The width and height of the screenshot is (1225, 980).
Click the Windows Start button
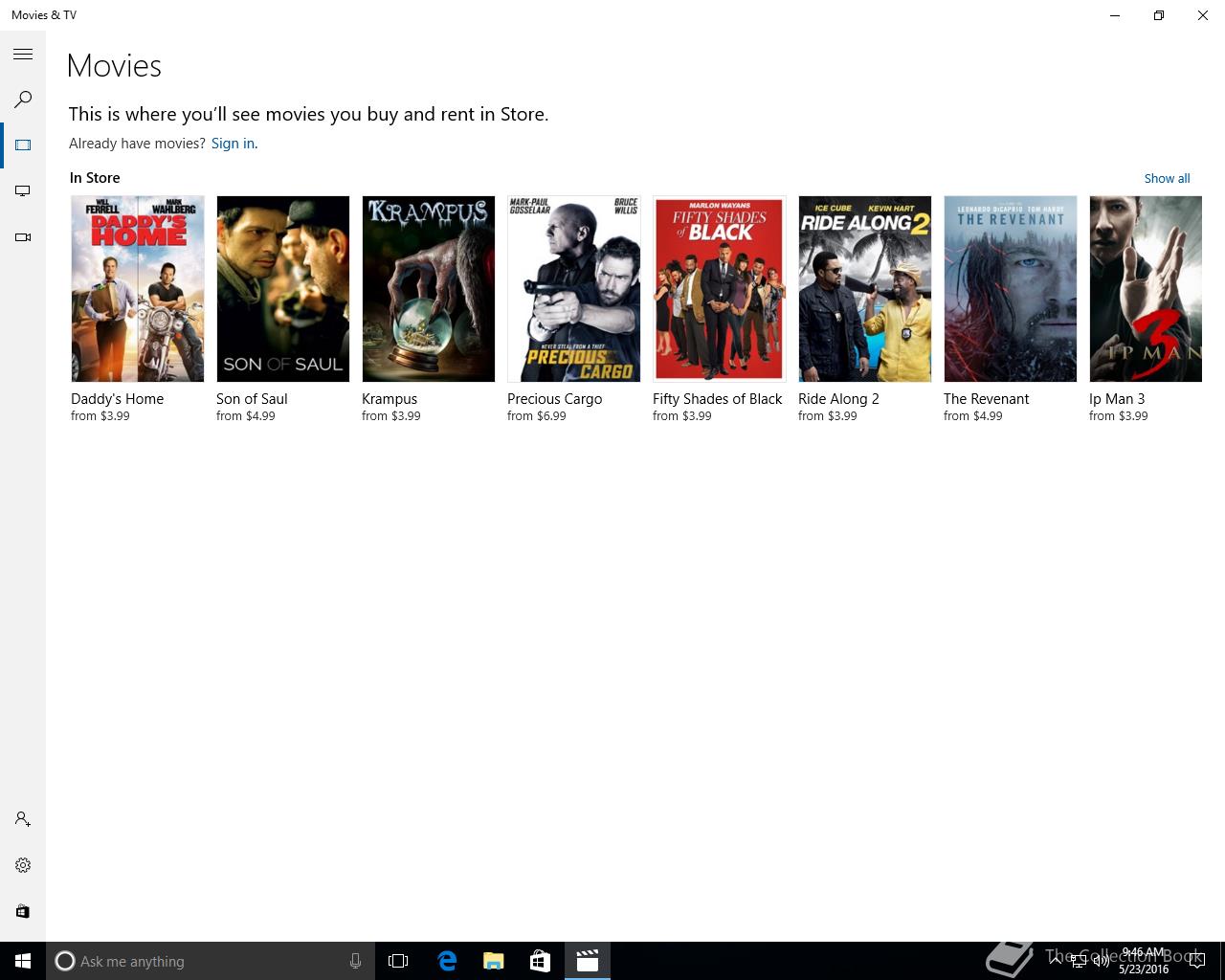point(23,961)
